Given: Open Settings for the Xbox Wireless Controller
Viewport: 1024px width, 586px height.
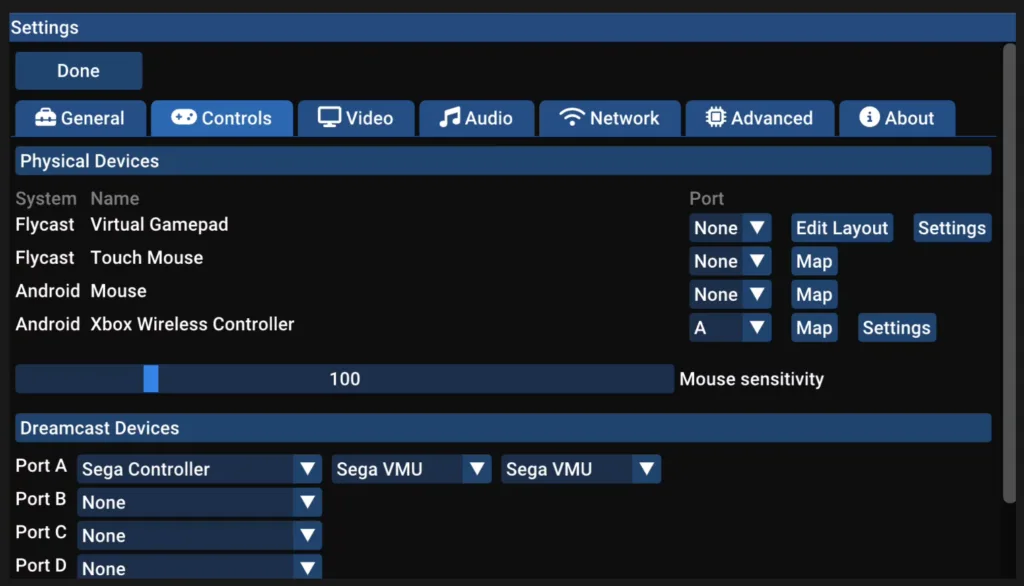Looking at the screenshot, I should [x=896, y=327].
